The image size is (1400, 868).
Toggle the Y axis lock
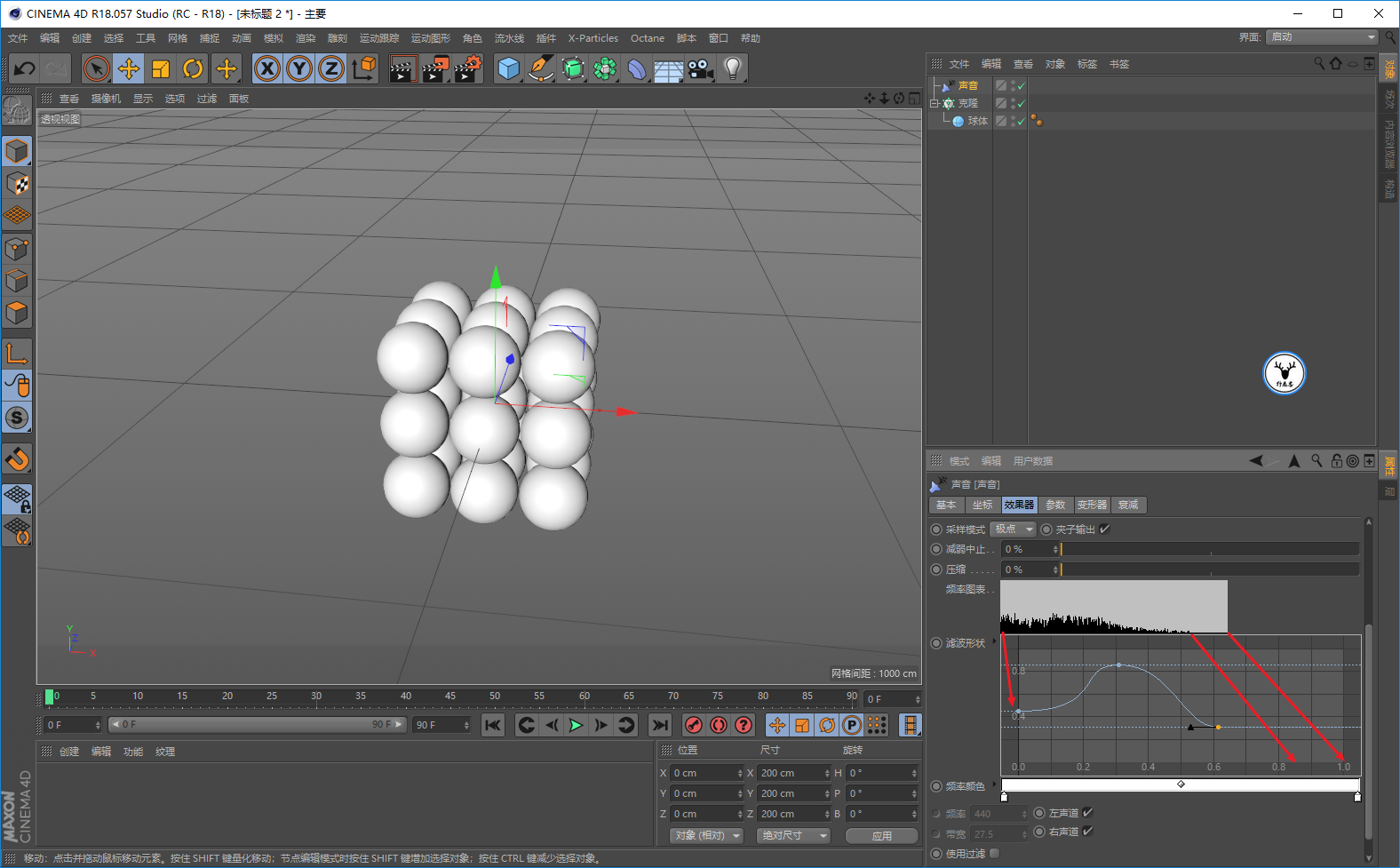[x=299, y=68]
